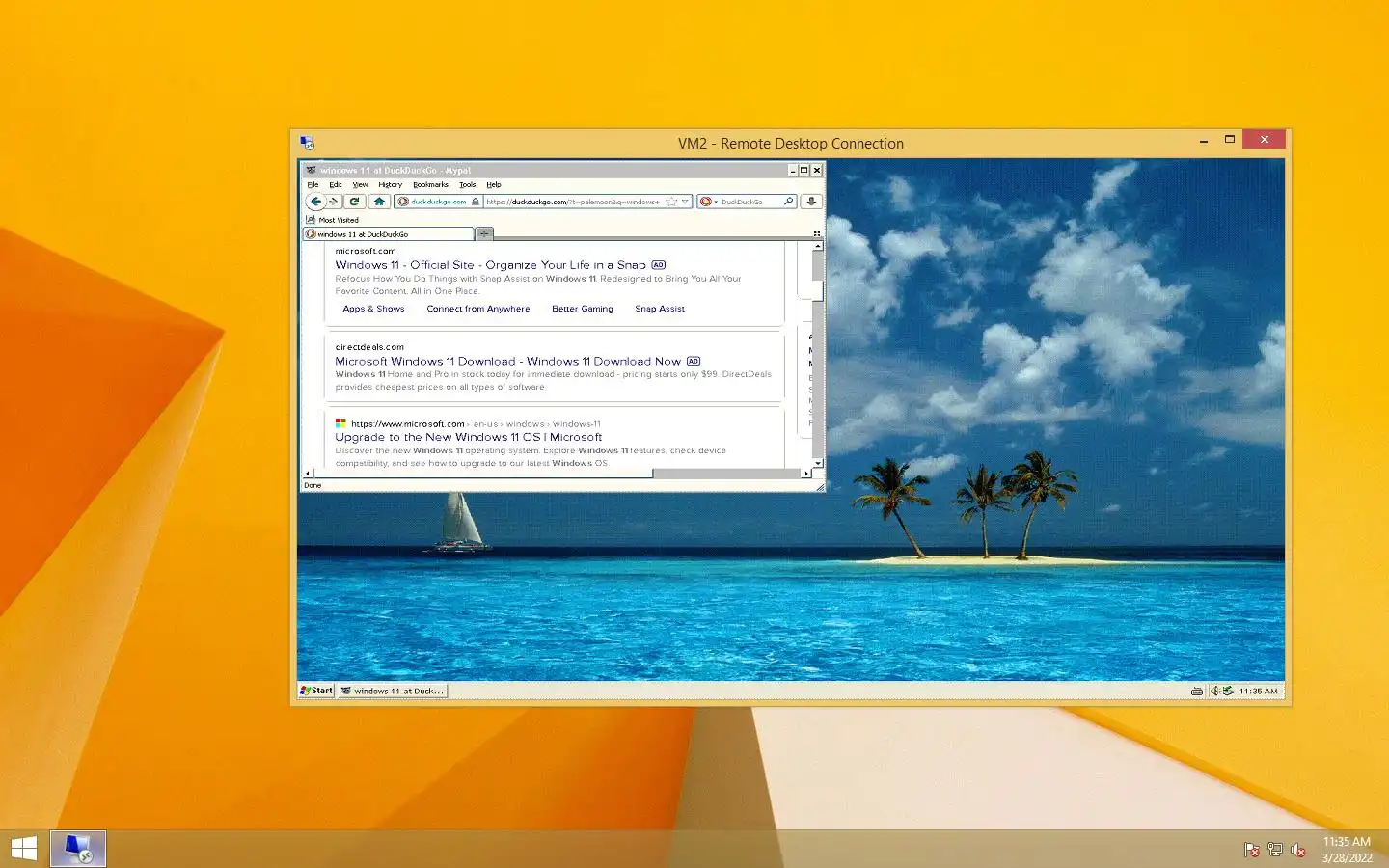Click the 'Connect from Anywhere' sitelink
This screenshot has height=868, width=1389.
click(478, 309)
